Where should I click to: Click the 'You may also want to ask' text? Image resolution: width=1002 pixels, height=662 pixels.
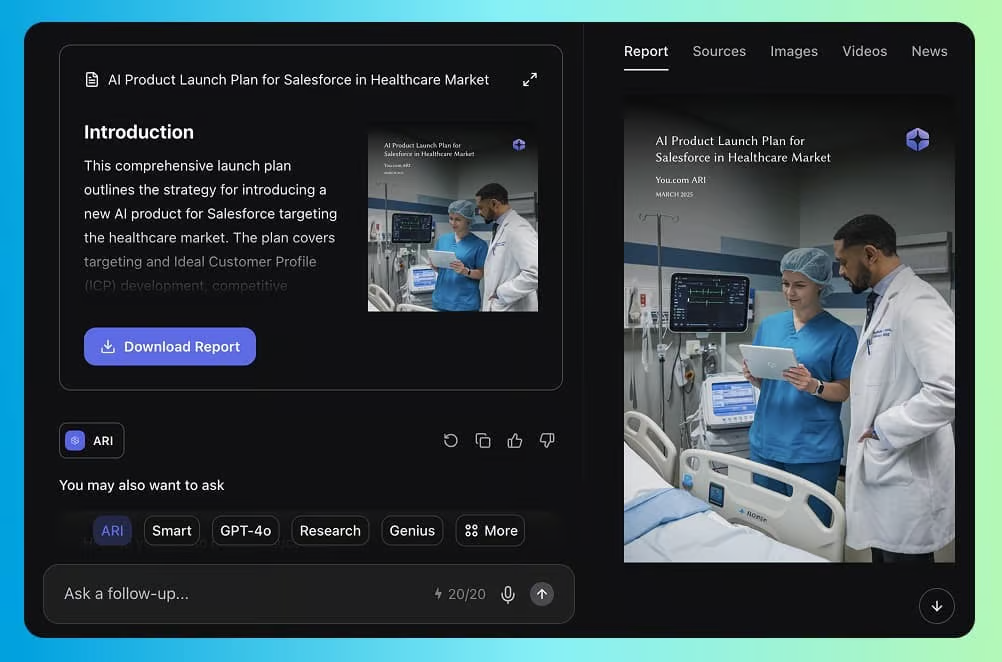pyautogui.click(x=142, y=486)
